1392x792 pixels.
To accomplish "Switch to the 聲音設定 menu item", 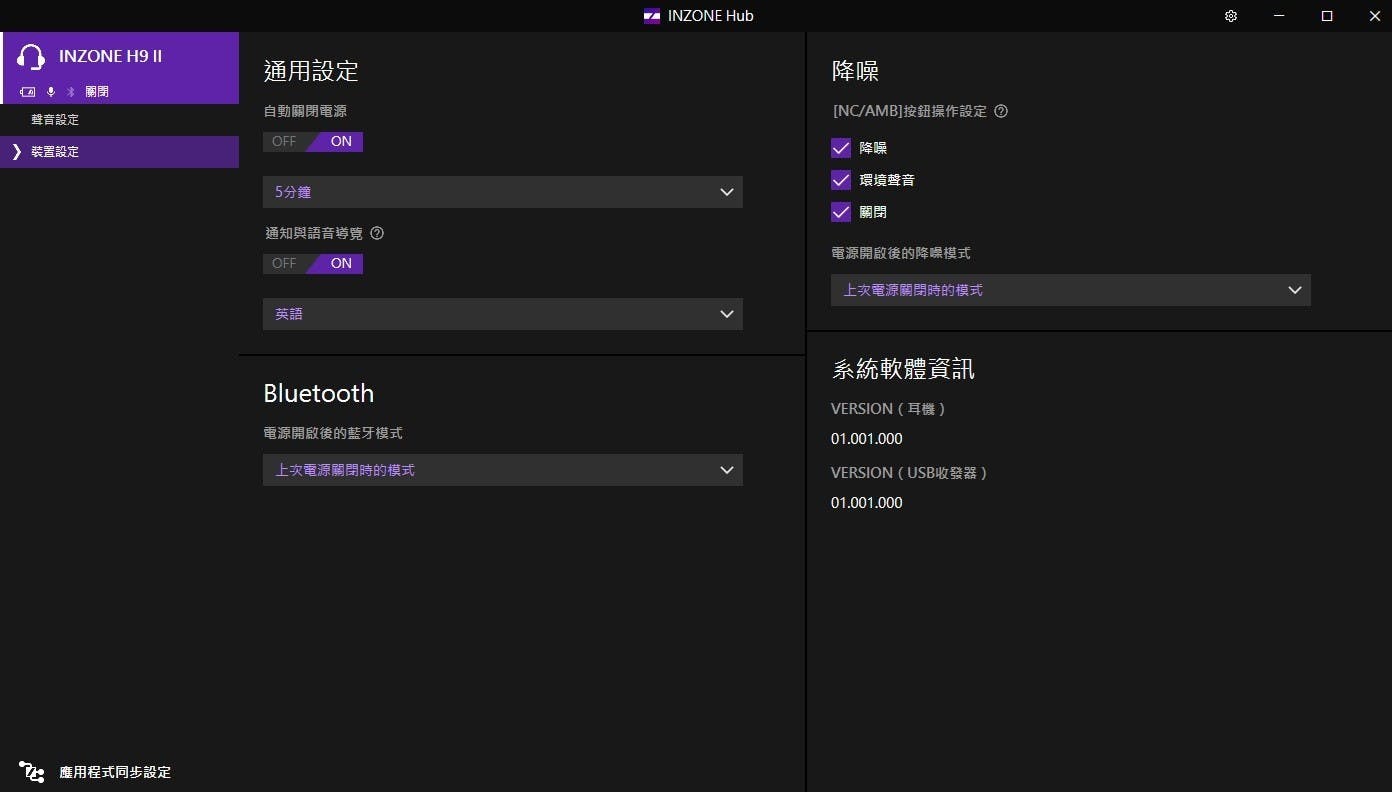I will [55, 120].
